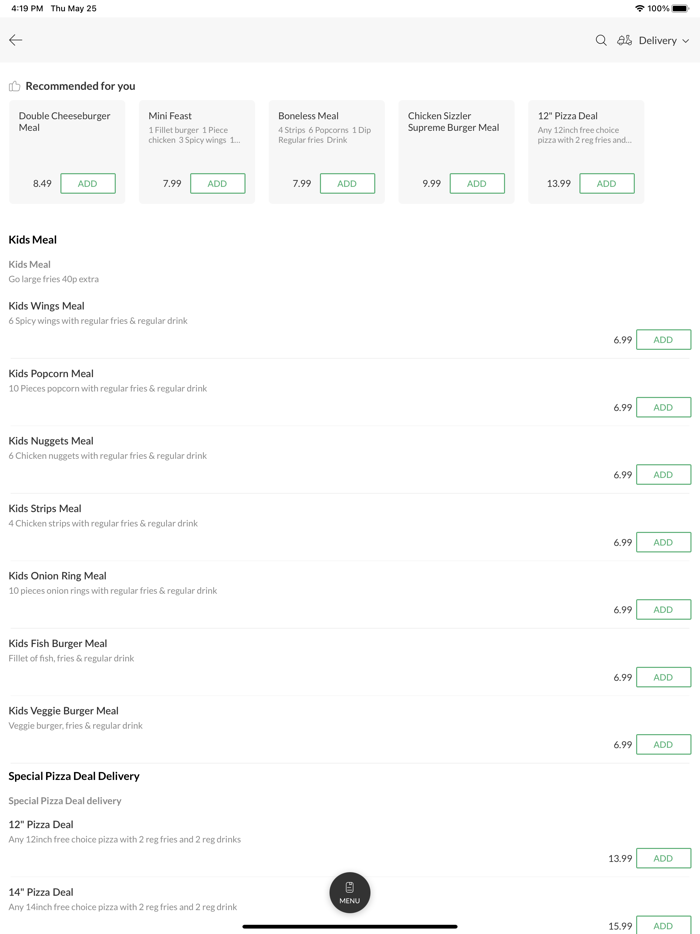The height and width of the screenshot is (934, 700).
Task: Add Mini Feast to order
Action: [217, 183]
